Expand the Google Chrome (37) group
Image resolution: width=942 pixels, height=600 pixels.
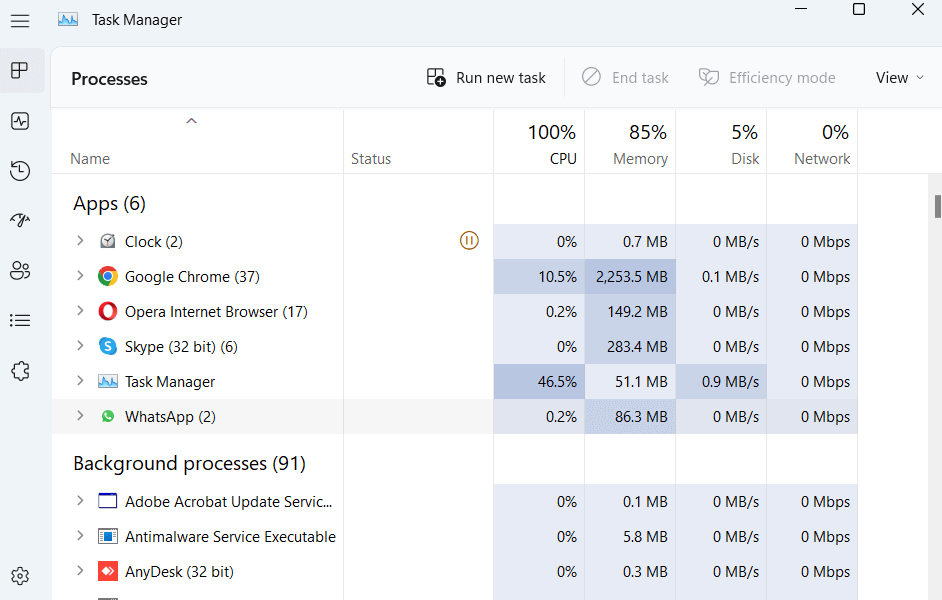(80, 276)
